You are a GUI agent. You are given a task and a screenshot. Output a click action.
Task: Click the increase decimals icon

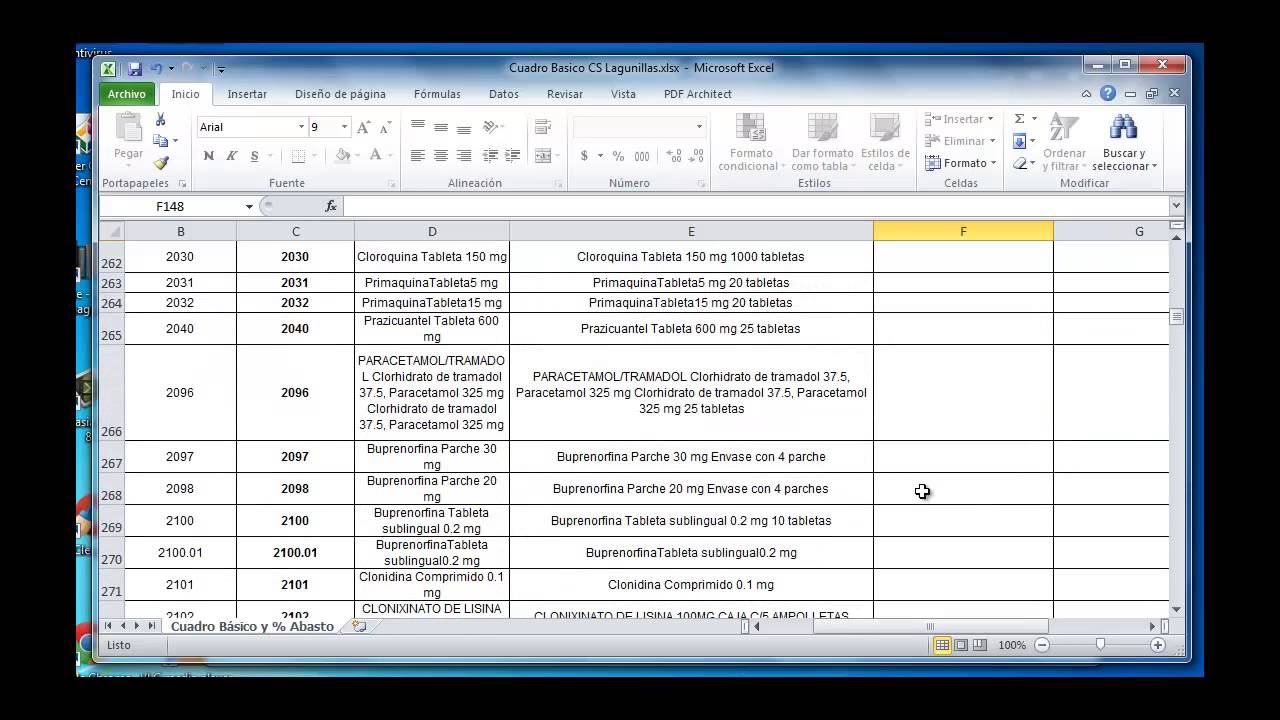pos(673,156)
